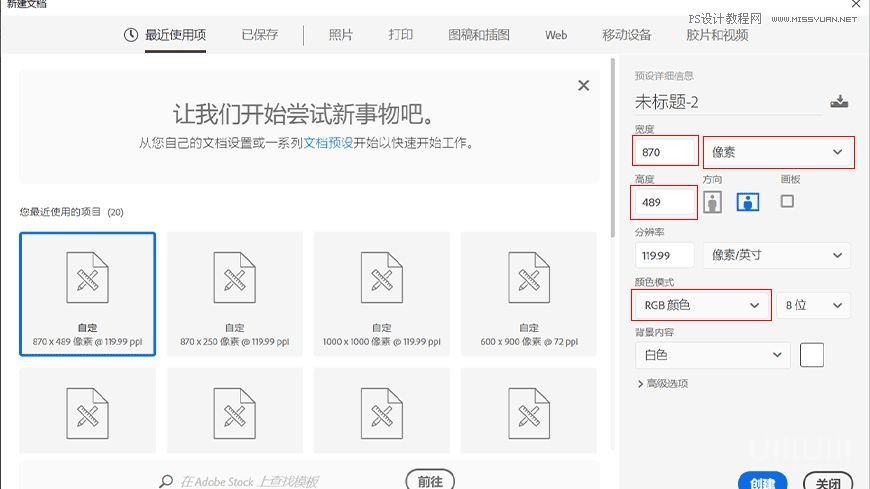Open the 8 位 bit depth dropdown
This screenshot has height=489, width=870.
814,305
